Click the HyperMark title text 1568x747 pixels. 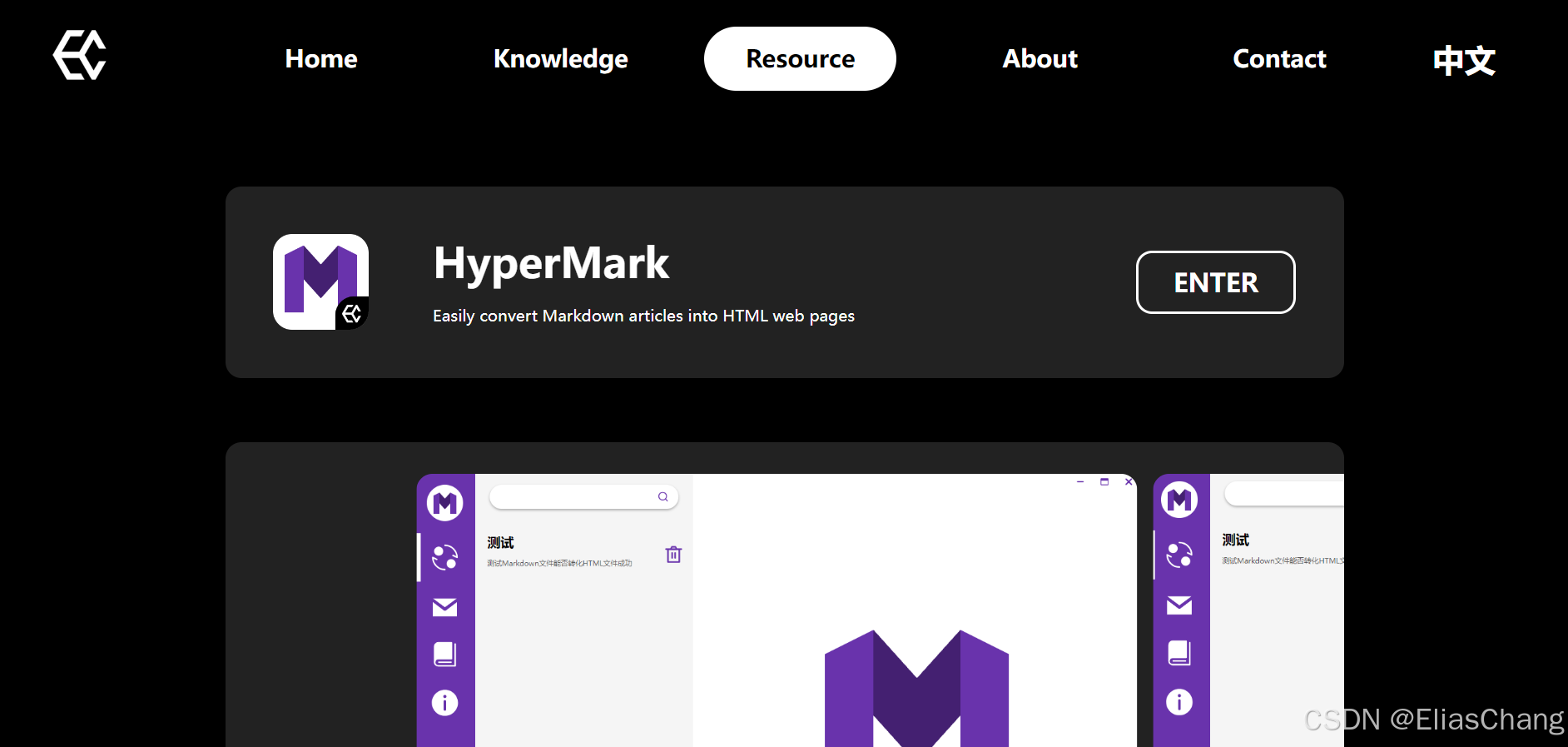tap(551, 263)
